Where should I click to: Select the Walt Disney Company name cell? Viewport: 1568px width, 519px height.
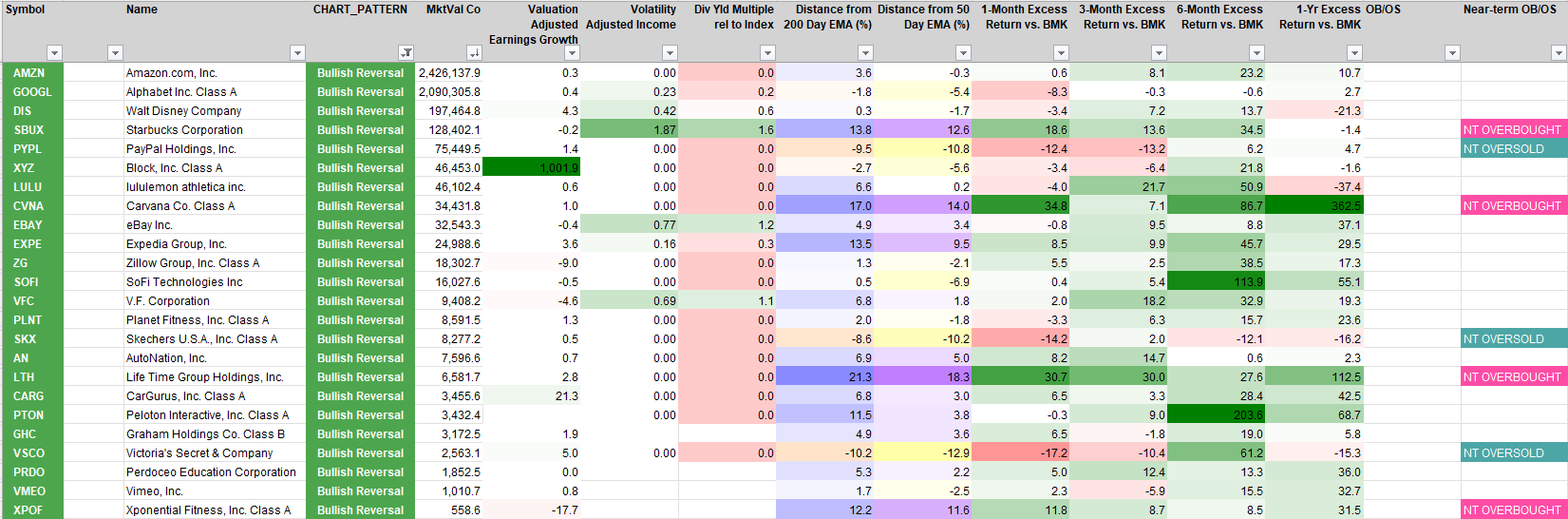pos(215,111)
